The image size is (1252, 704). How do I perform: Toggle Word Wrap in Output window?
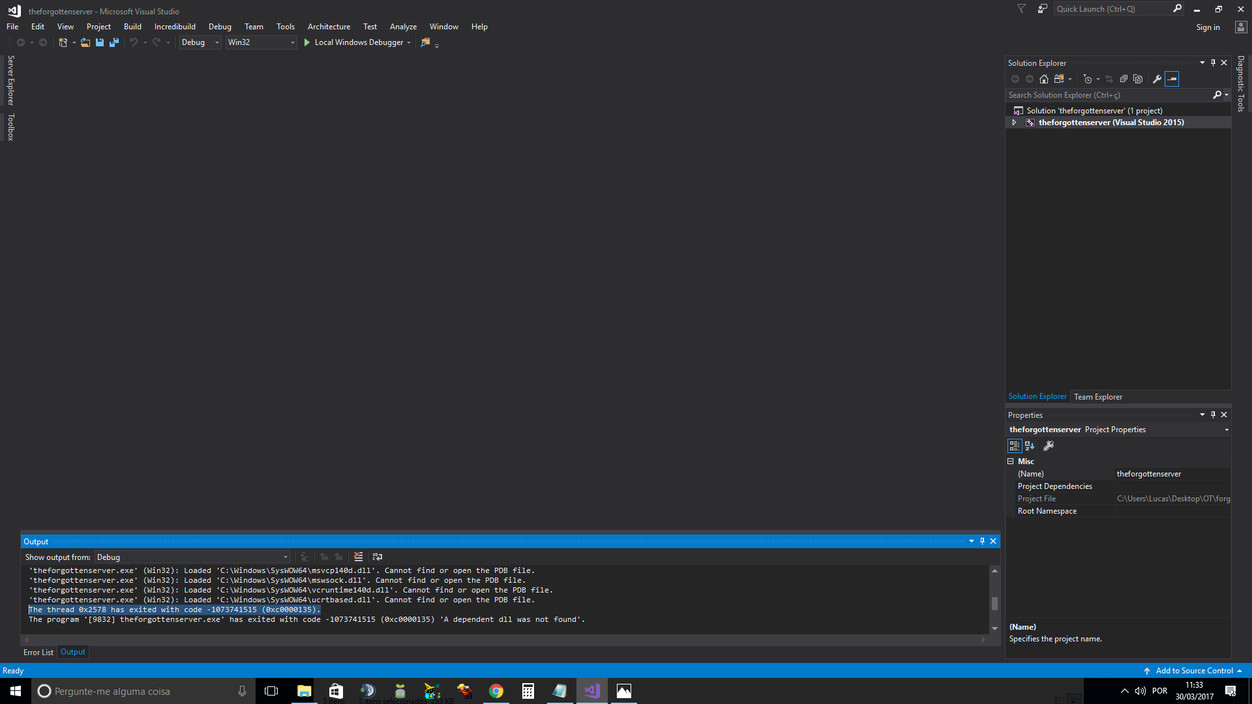(377, 557)
